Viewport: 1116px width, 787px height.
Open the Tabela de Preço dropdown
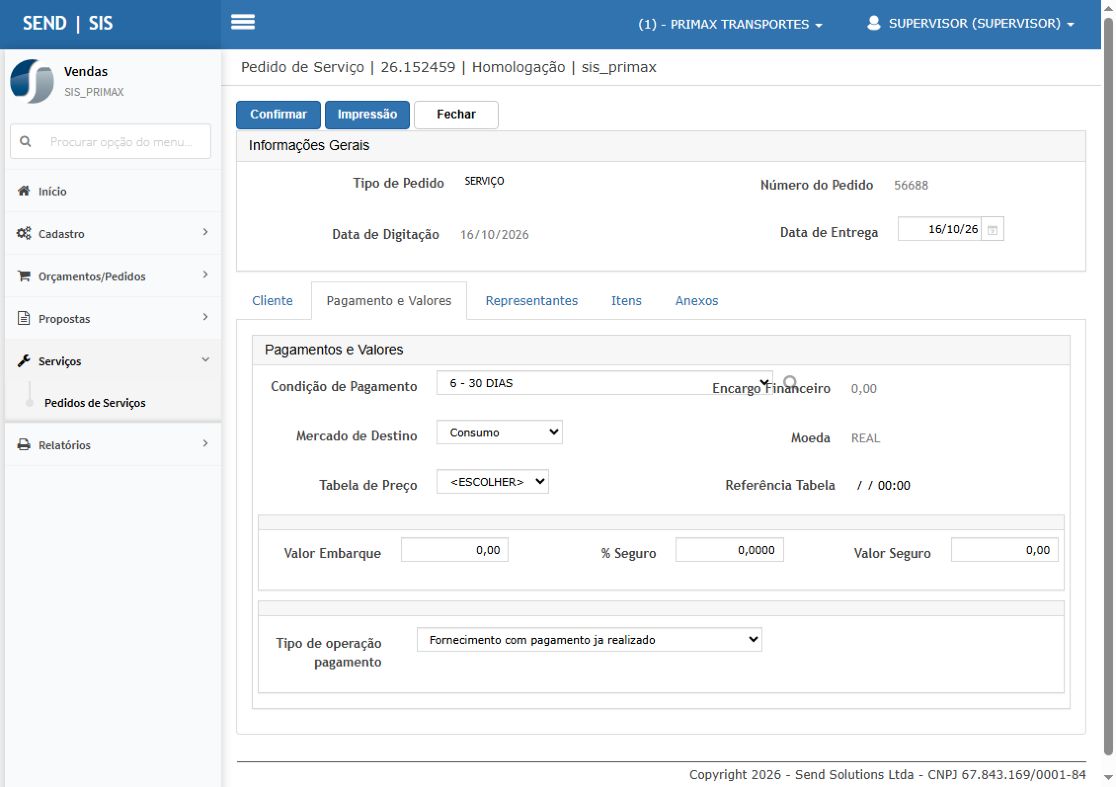pyautogui.click(x=493, y=482)
